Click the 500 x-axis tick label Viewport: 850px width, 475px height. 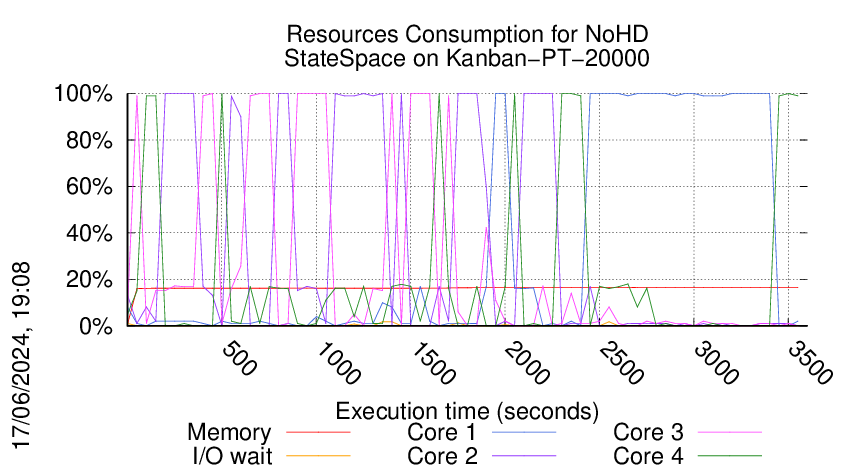coord(239,358)
